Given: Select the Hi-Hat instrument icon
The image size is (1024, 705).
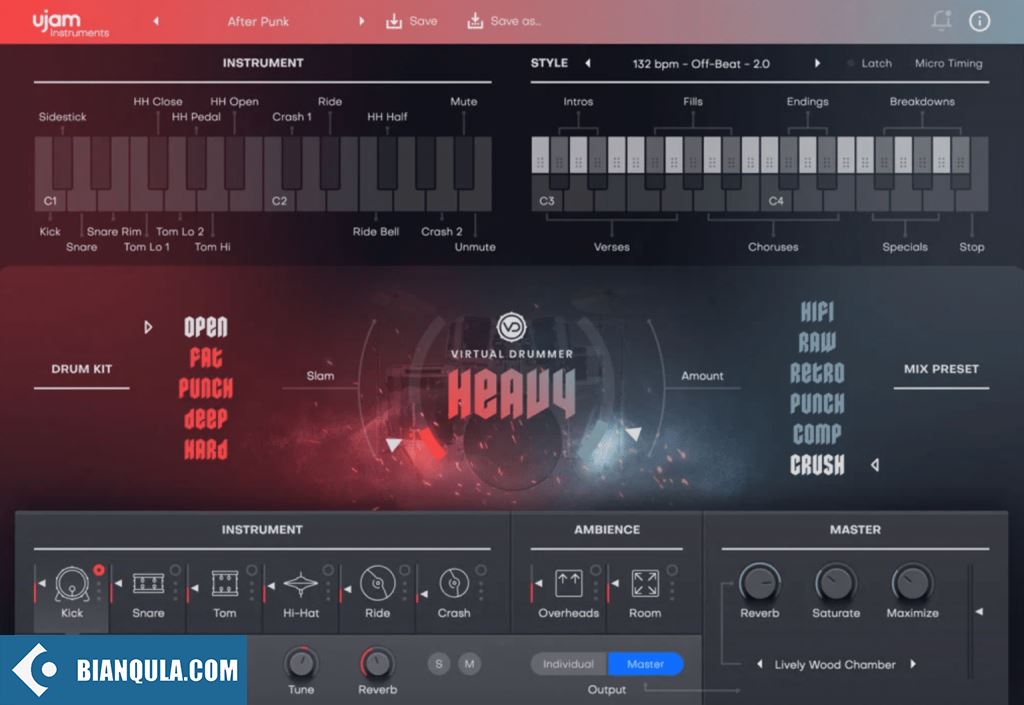Looking at the screenshot, I should coord(300,584).
